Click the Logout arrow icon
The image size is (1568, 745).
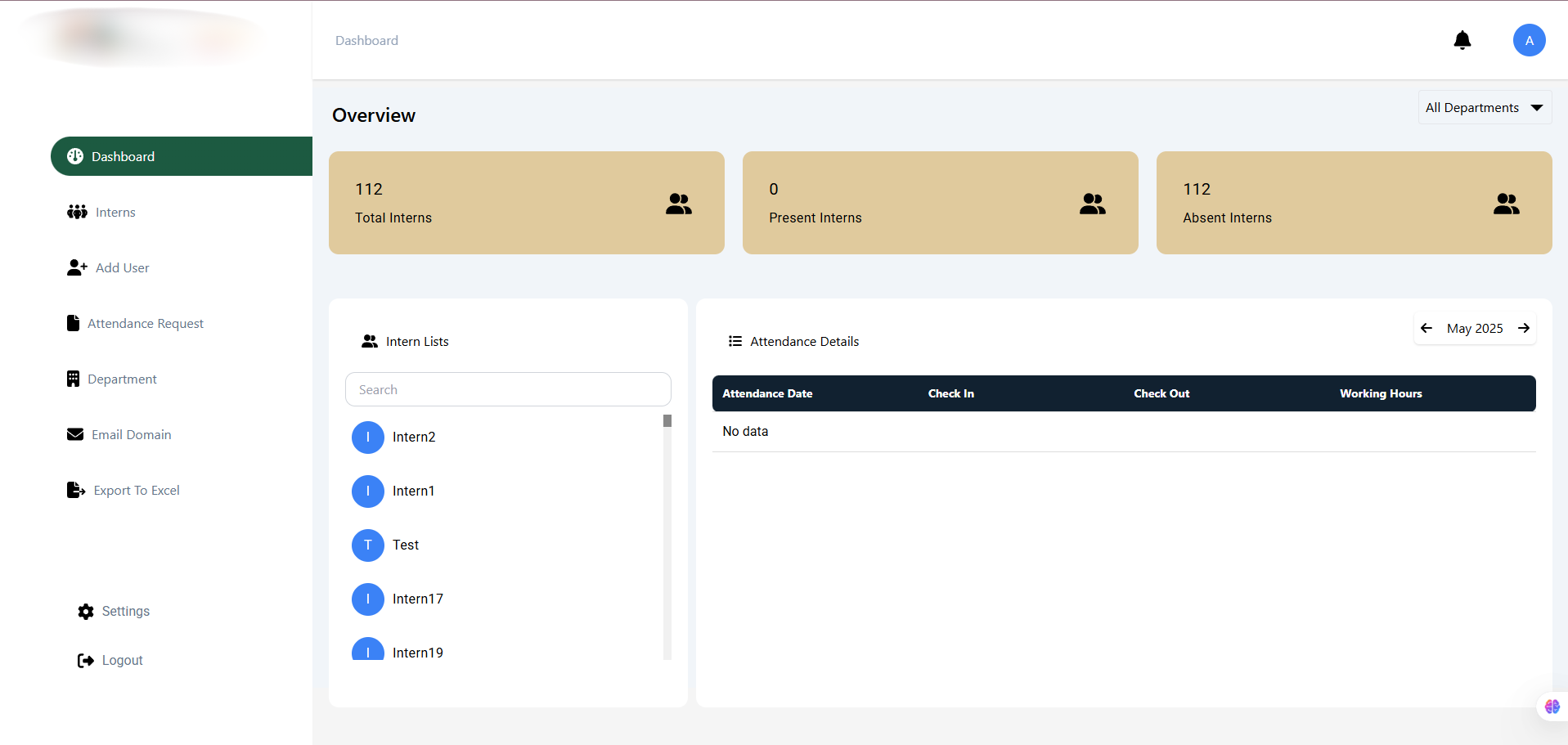(x=86, y=661)
